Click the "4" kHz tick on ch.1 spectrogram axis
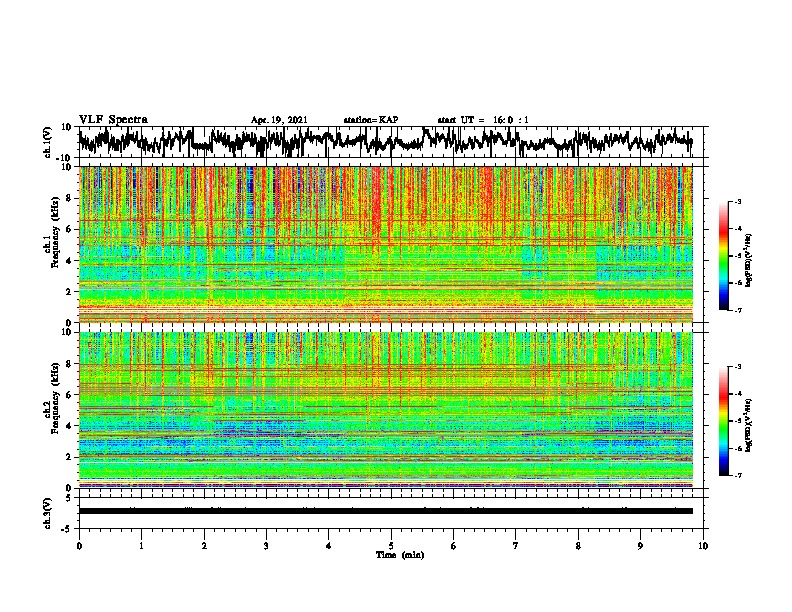 point(70,261)
